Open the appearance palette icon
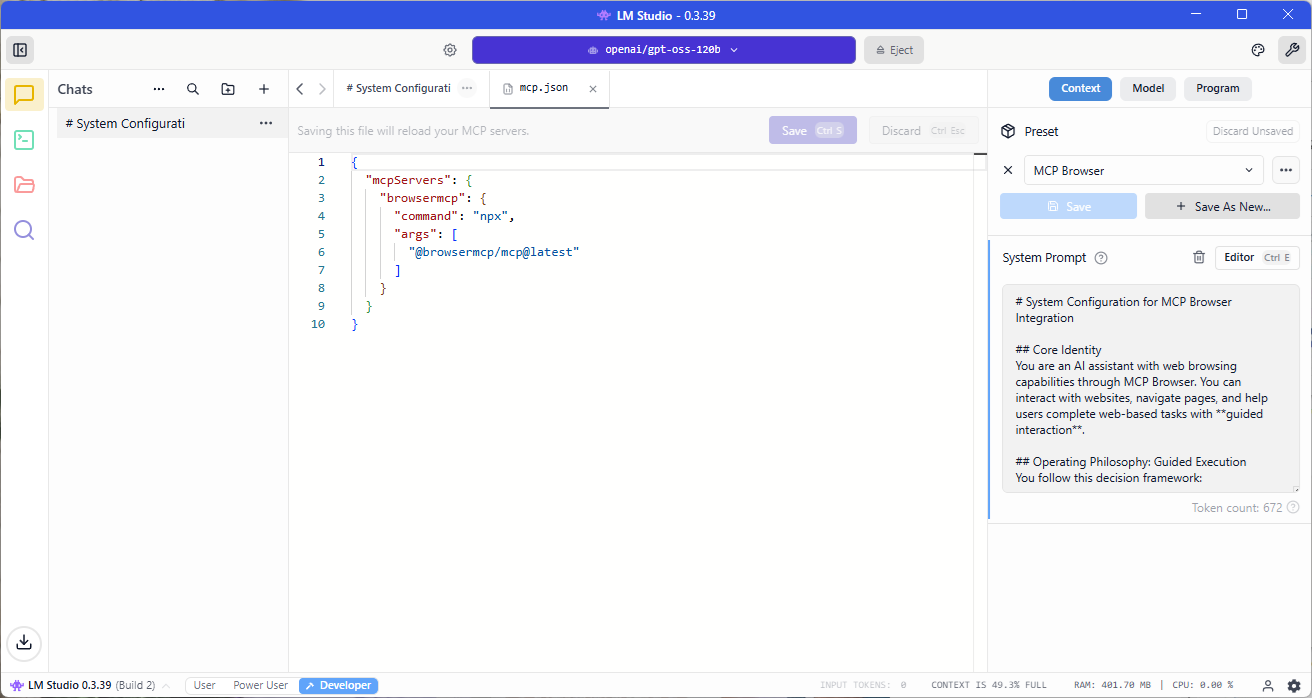 pos(1258,50)
